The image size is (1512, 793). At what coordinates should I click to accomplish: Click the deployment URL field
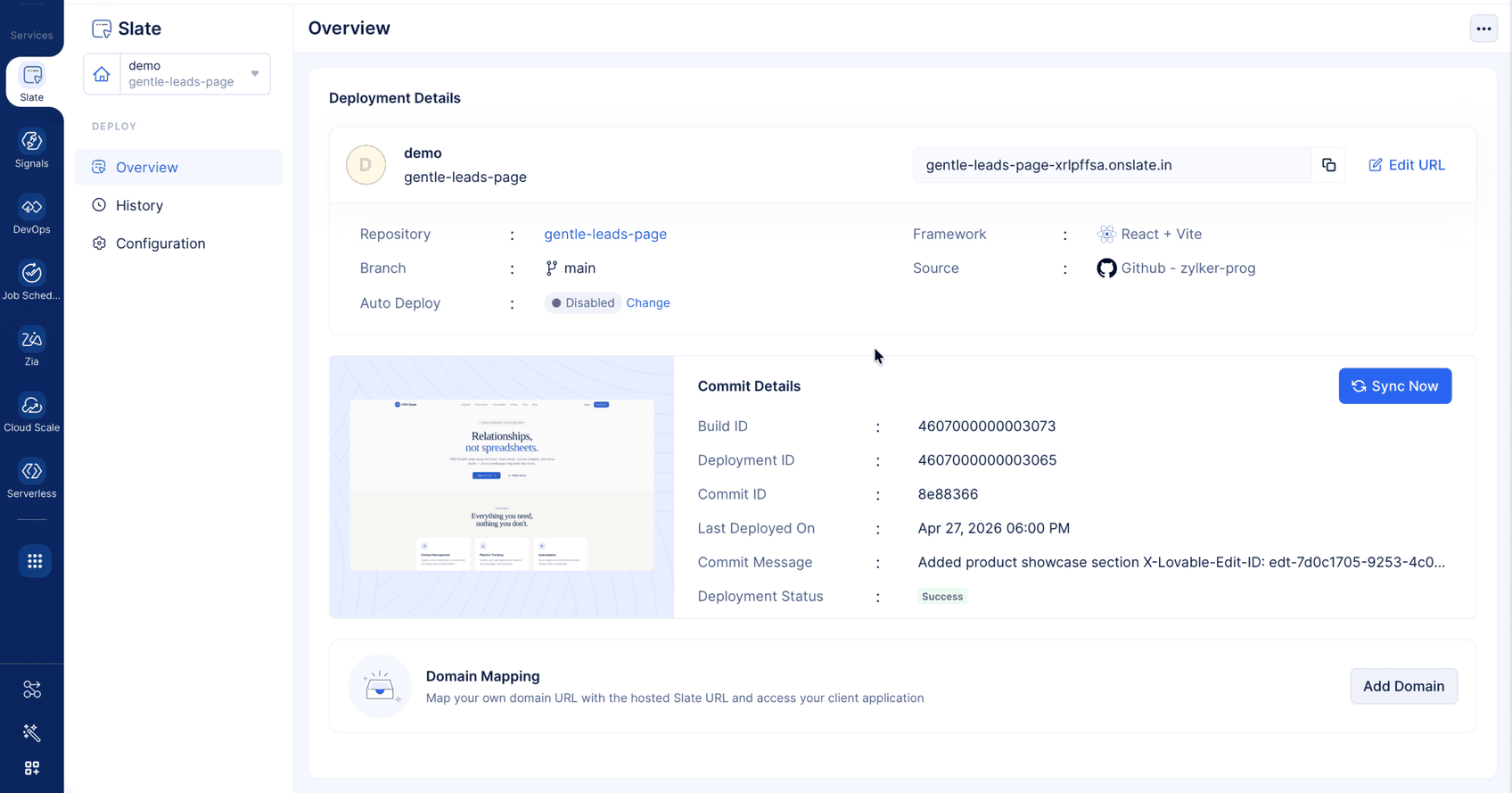[1111, 165]
